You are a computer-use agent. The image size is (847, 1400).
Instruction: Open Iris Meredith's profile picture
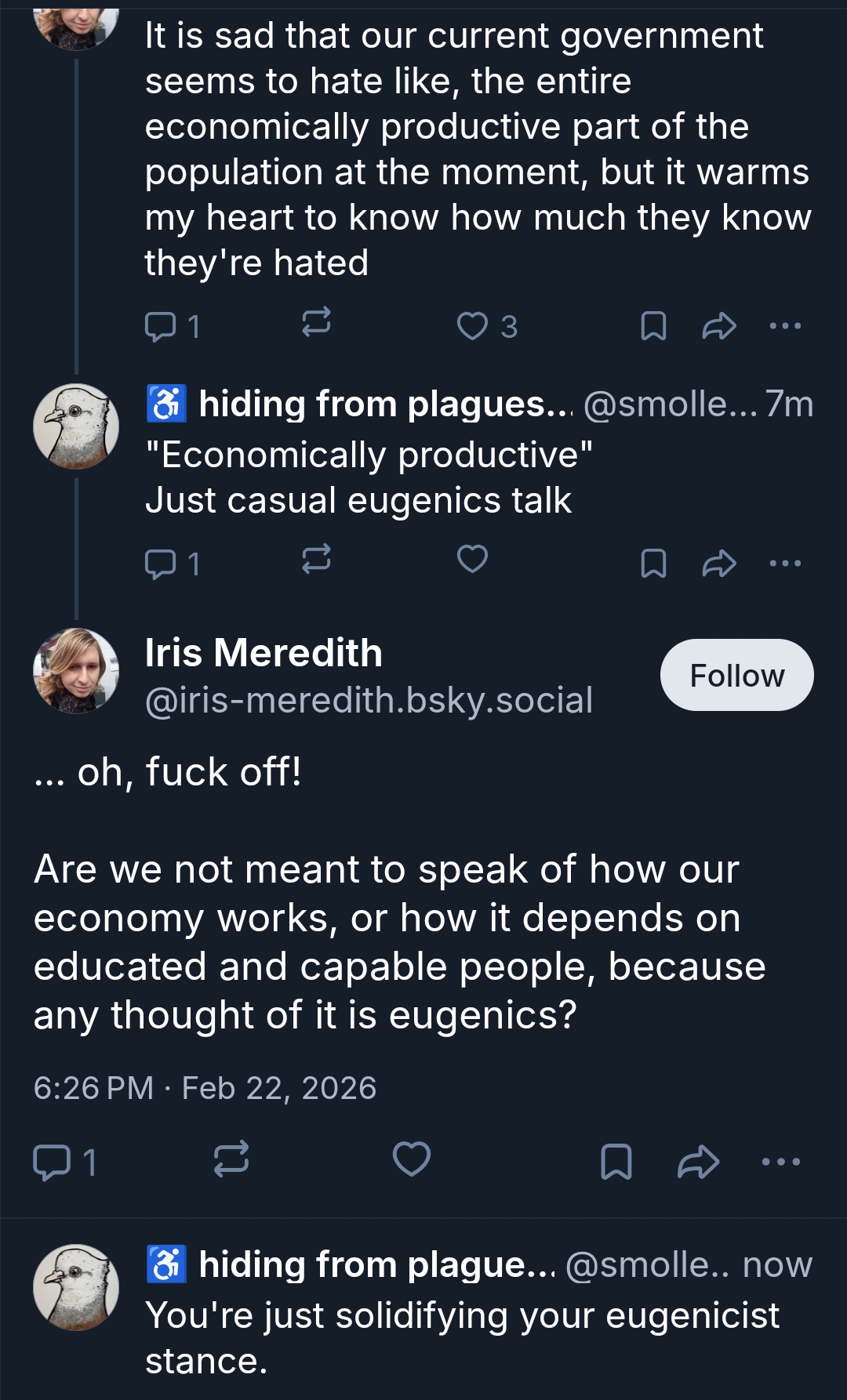pyautogui.click(x=76, y=671)
